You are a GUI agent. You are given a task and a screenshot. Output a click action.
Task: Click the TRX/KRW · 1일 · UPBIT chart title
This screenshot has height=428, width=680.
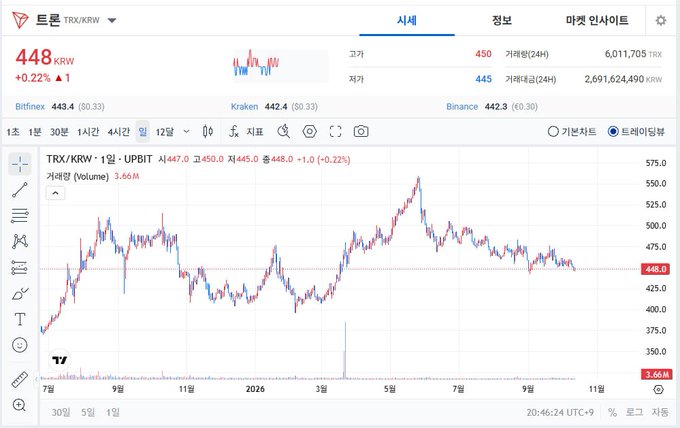coord(99,159)
